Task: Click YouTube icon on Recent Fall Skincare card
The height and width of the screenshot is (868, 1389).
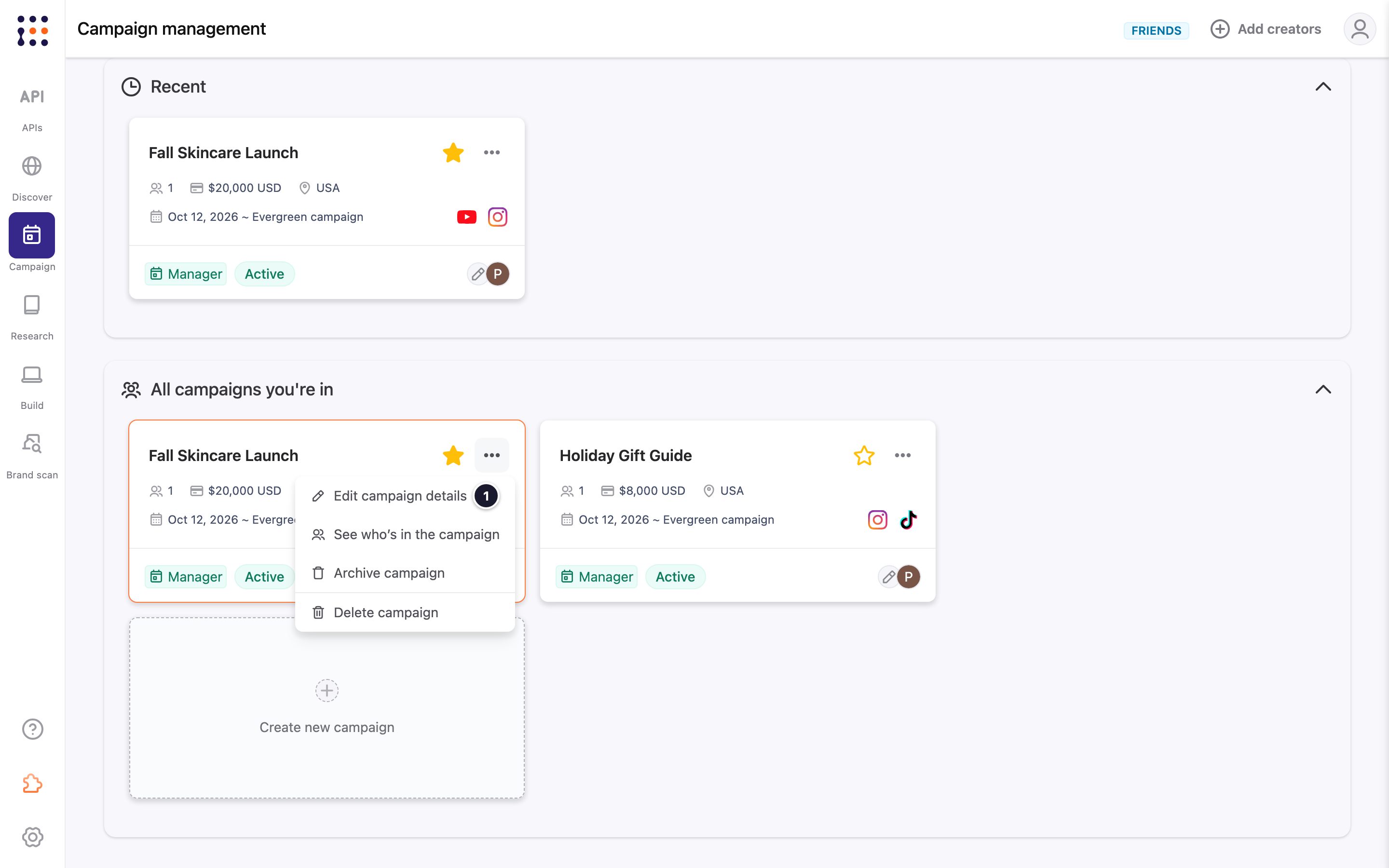Action: point(467,217)
